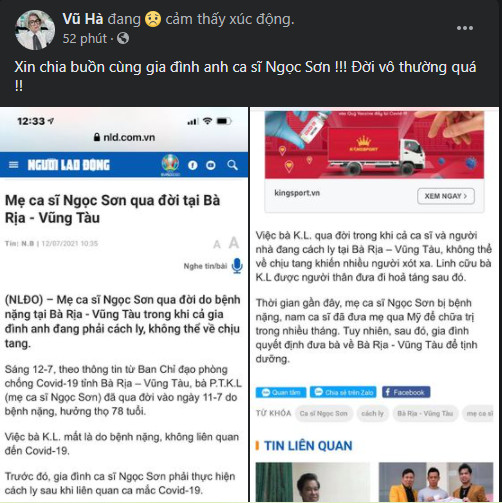Open the Vũ Hà profile name link
502x503 pixels.
click(83, 19)
